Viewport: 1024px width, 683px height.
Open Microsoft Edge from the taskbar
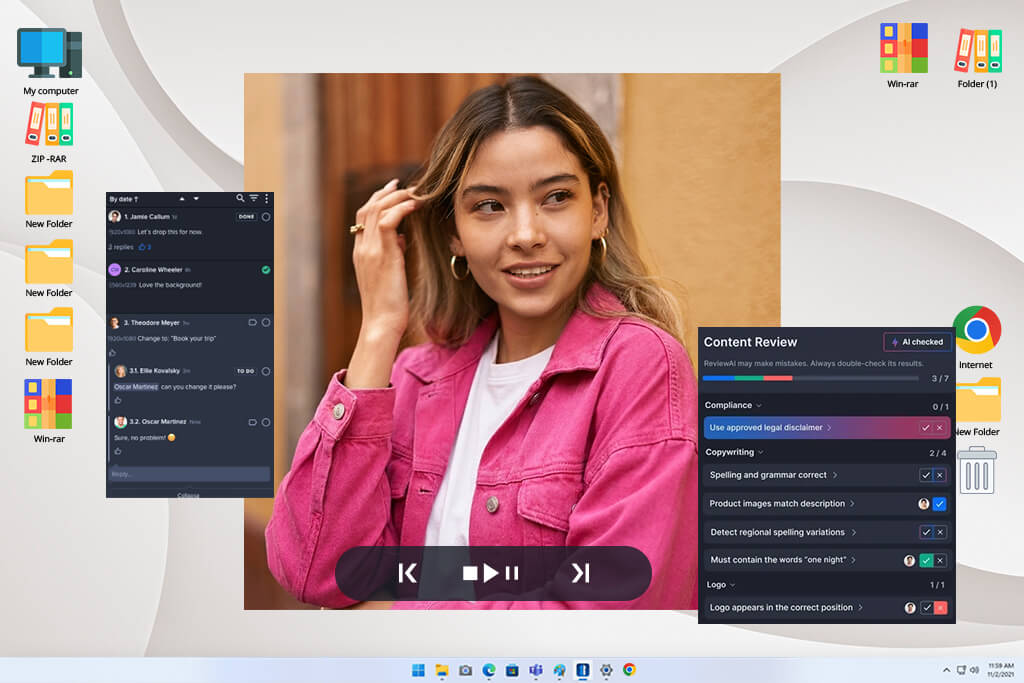coord(488,670)
